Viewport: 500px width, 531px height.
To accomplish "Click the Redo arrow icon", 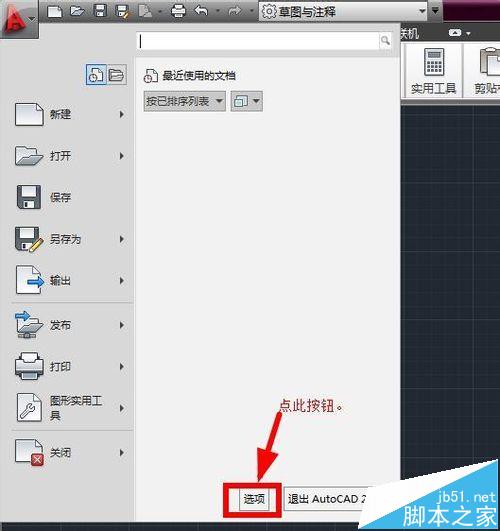I will point(234,11).
